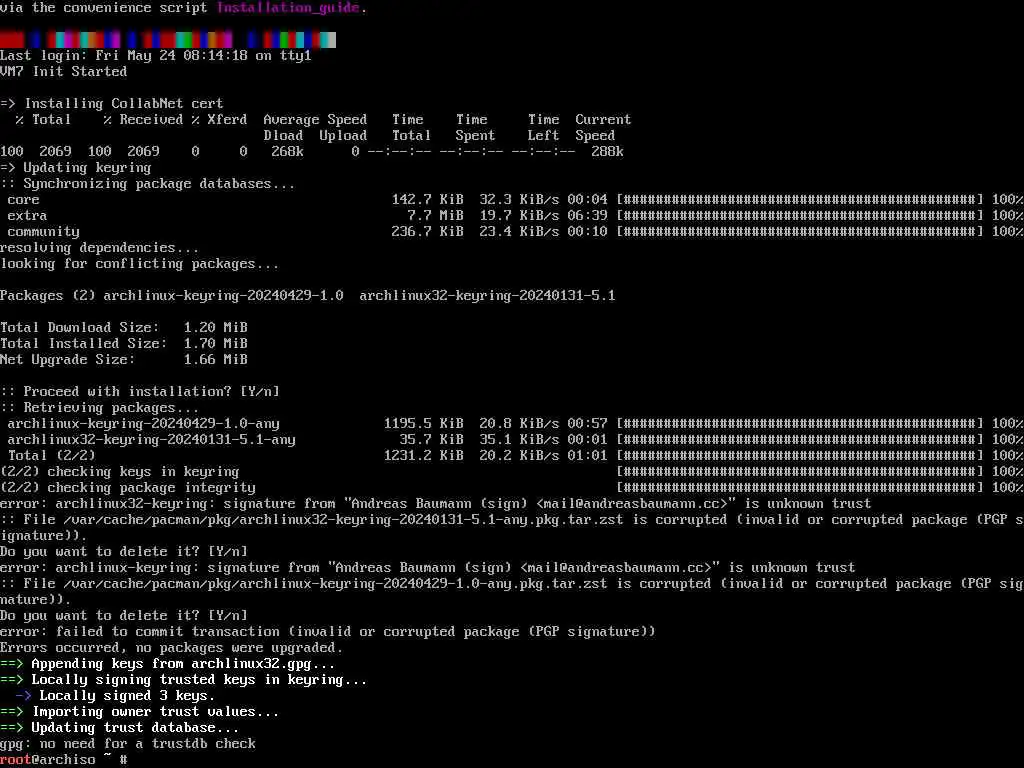This screenshot has height=768, width=1024.
Task: Click ':: Proceed with installation? [Y/n]' prompt
Action: [140, 392]
